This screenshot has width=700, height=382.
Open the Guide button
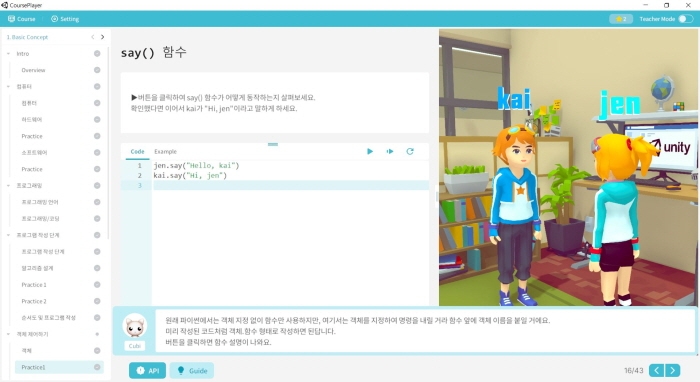(x=192, y=370)
